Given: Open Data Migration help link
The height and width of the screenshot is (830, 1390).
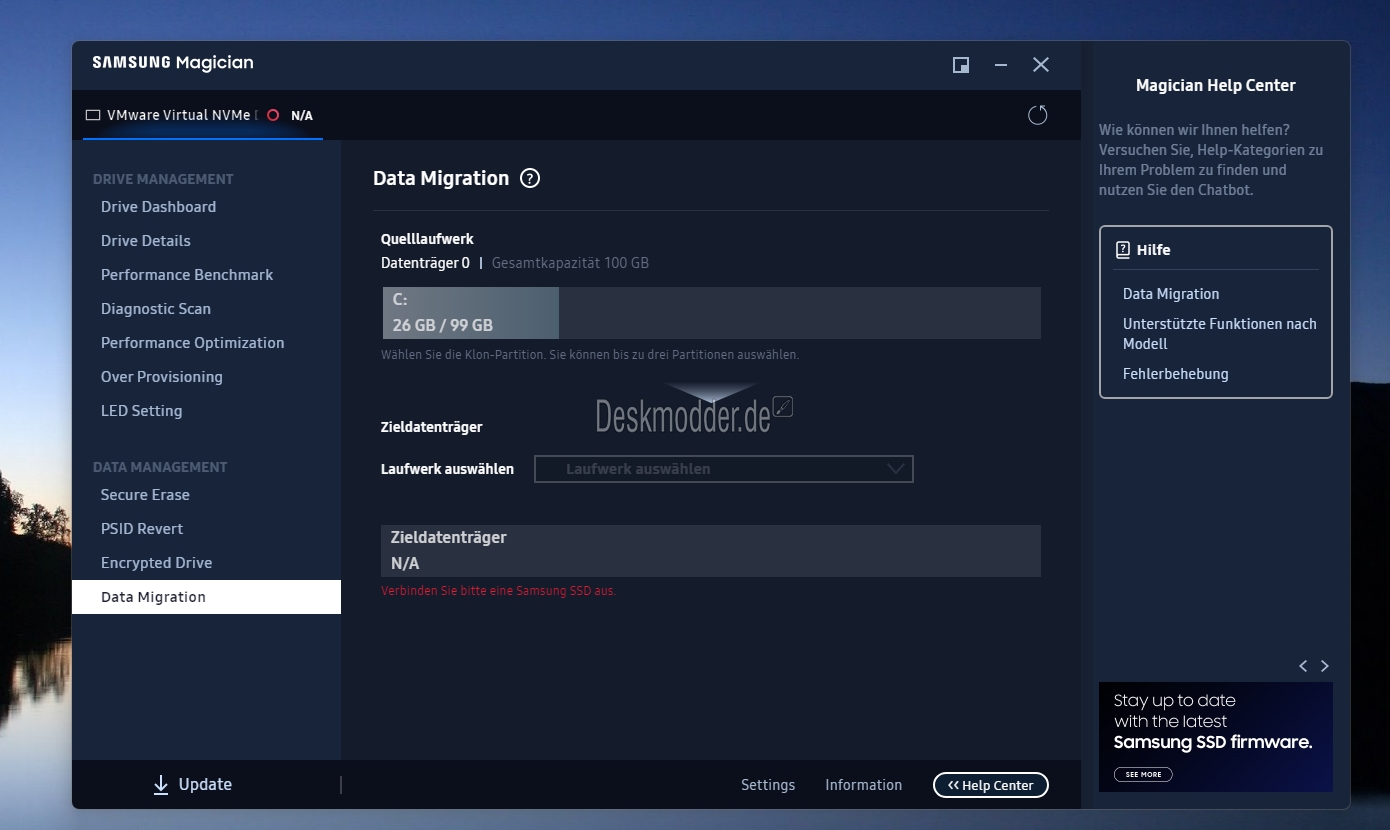Looking at the screenshot, I should click(1171, 294).
